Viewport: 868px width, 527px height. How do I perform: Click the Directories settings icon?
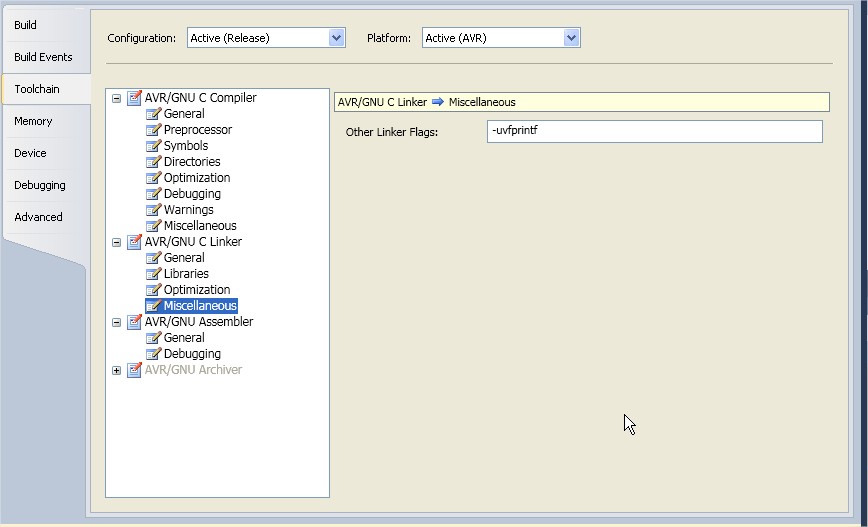pos(153,162)
